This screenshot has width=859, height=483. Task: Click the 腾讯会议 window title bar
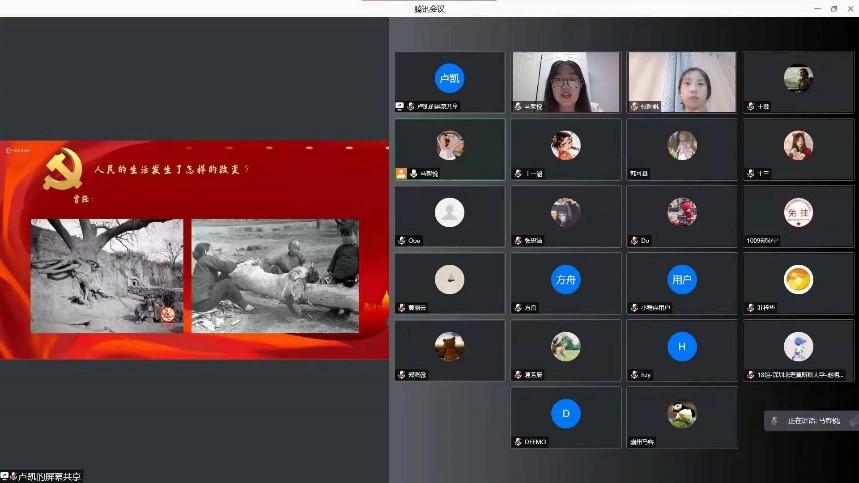click(x=429, y=8)
